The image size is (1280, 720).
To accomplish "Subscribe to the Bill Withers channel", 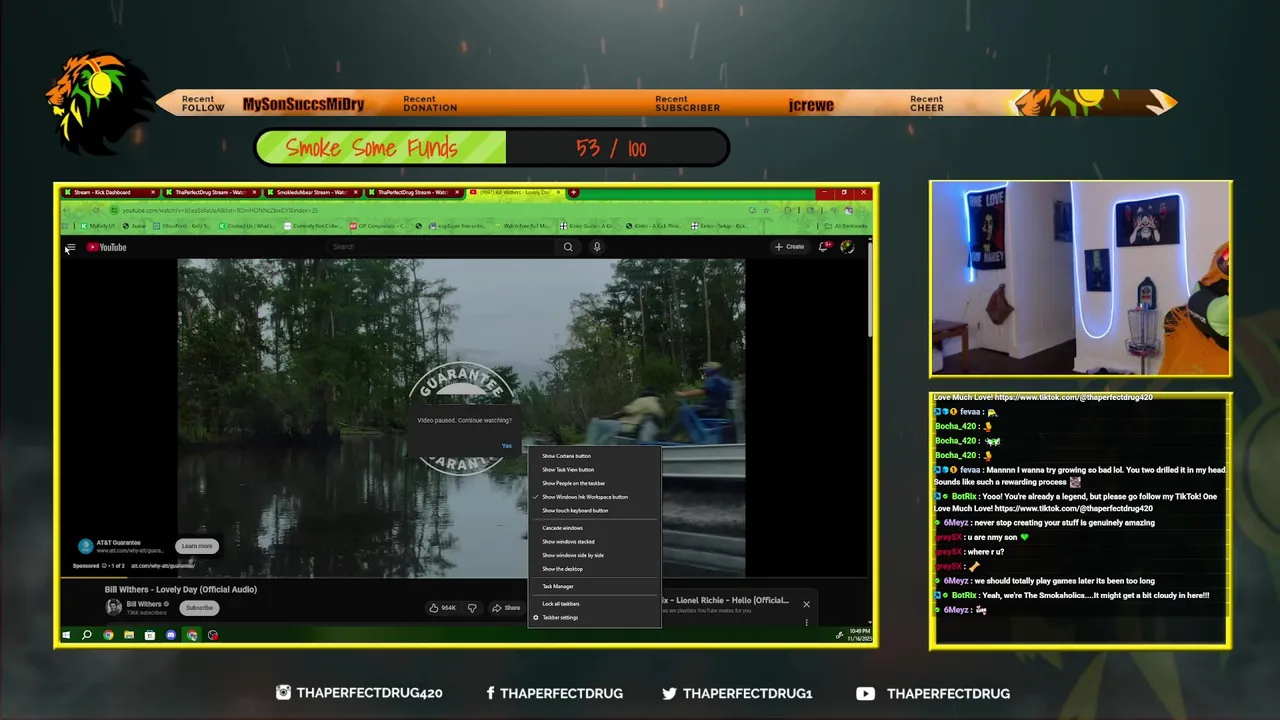I will (x=199, y=608).
